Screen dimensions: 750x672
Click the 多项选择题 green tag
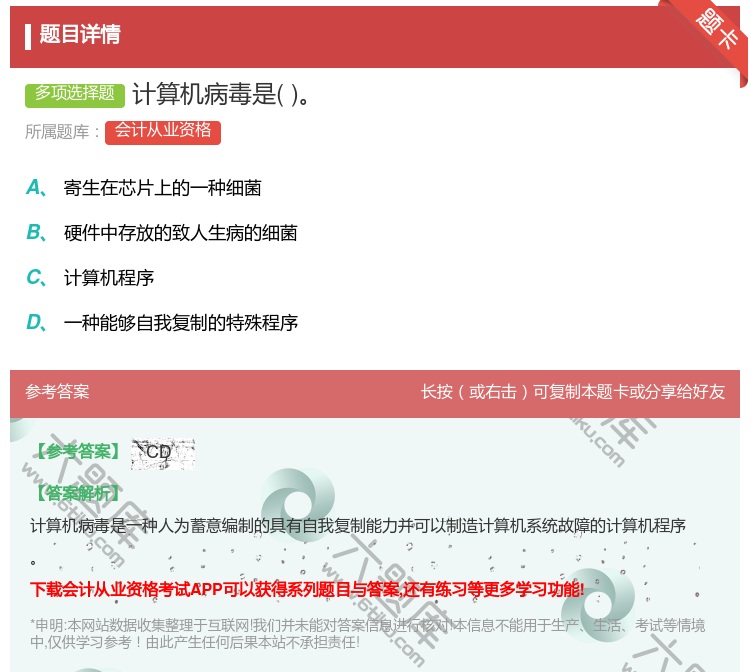click(x=75, y=94)
